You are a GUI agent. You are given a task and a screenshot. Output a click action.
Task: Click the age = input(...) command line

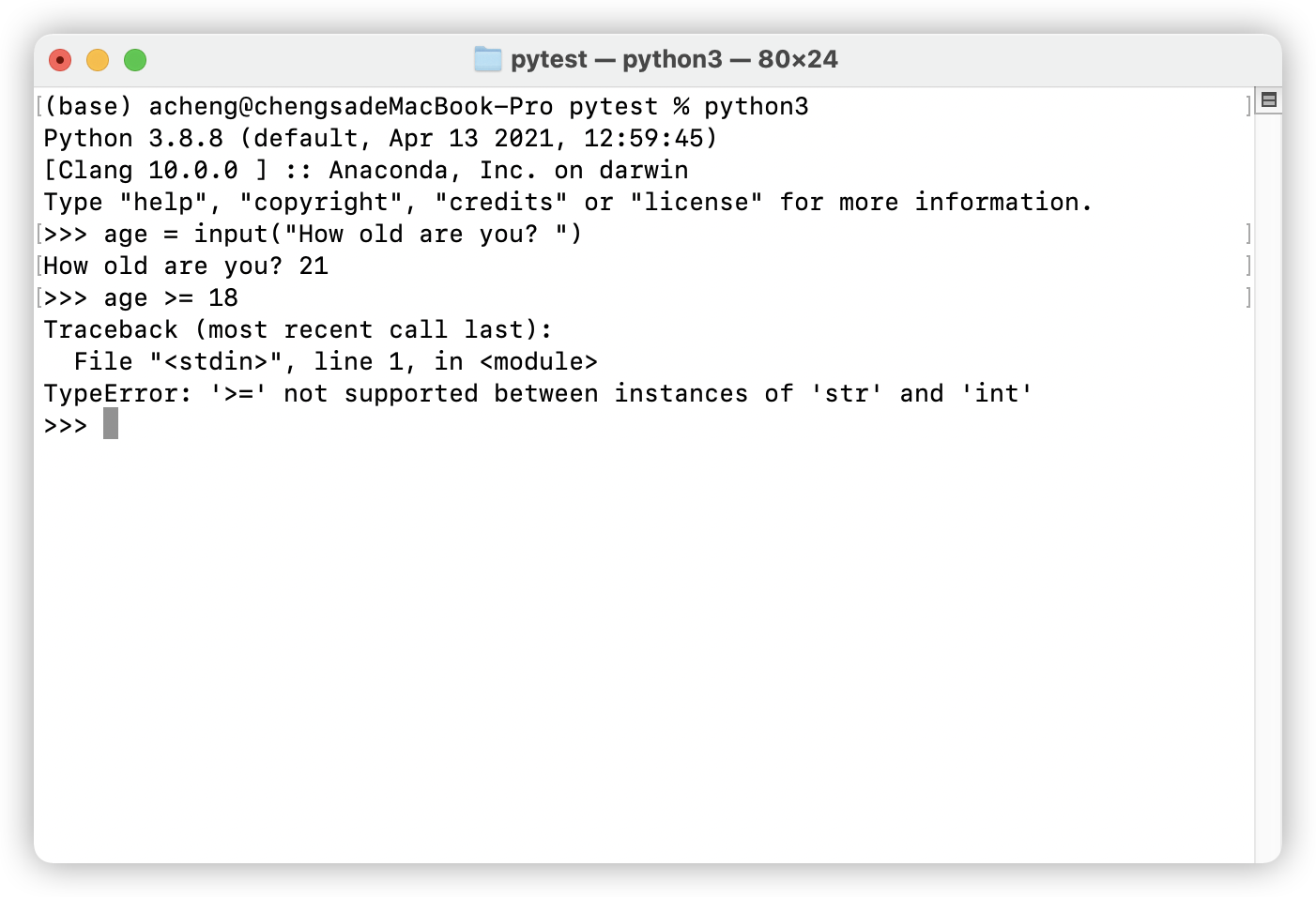[x=313, y=234]
